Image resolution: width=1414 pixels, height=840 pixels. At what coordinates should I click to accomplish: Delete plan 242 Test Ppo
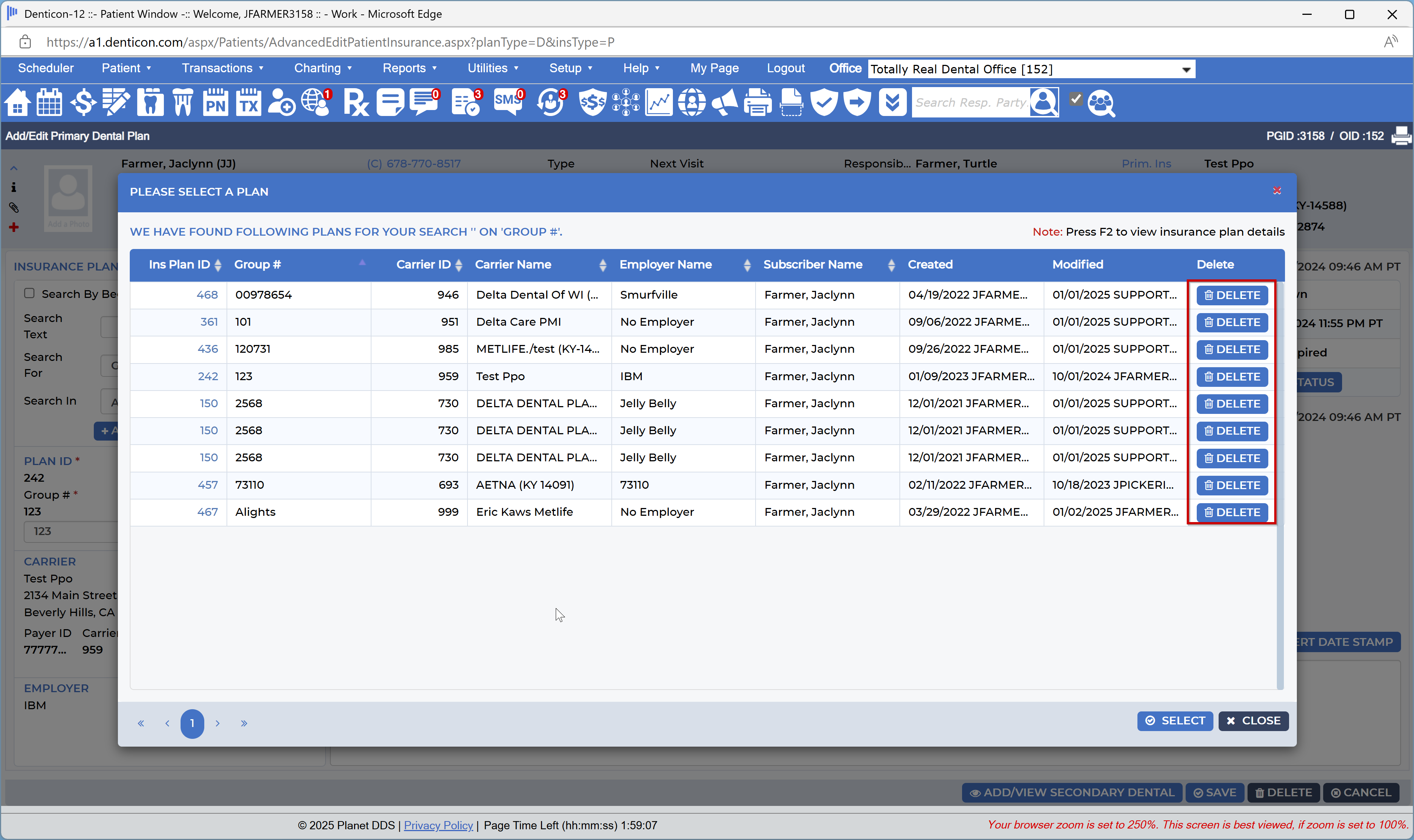[x=1232, y=376]
